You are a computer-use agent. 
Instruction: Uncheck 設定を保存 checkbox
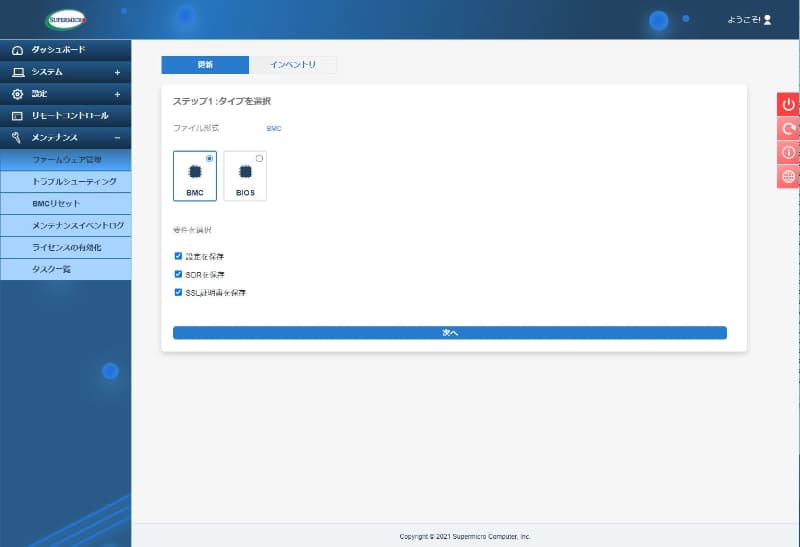[x=178, y=256]
